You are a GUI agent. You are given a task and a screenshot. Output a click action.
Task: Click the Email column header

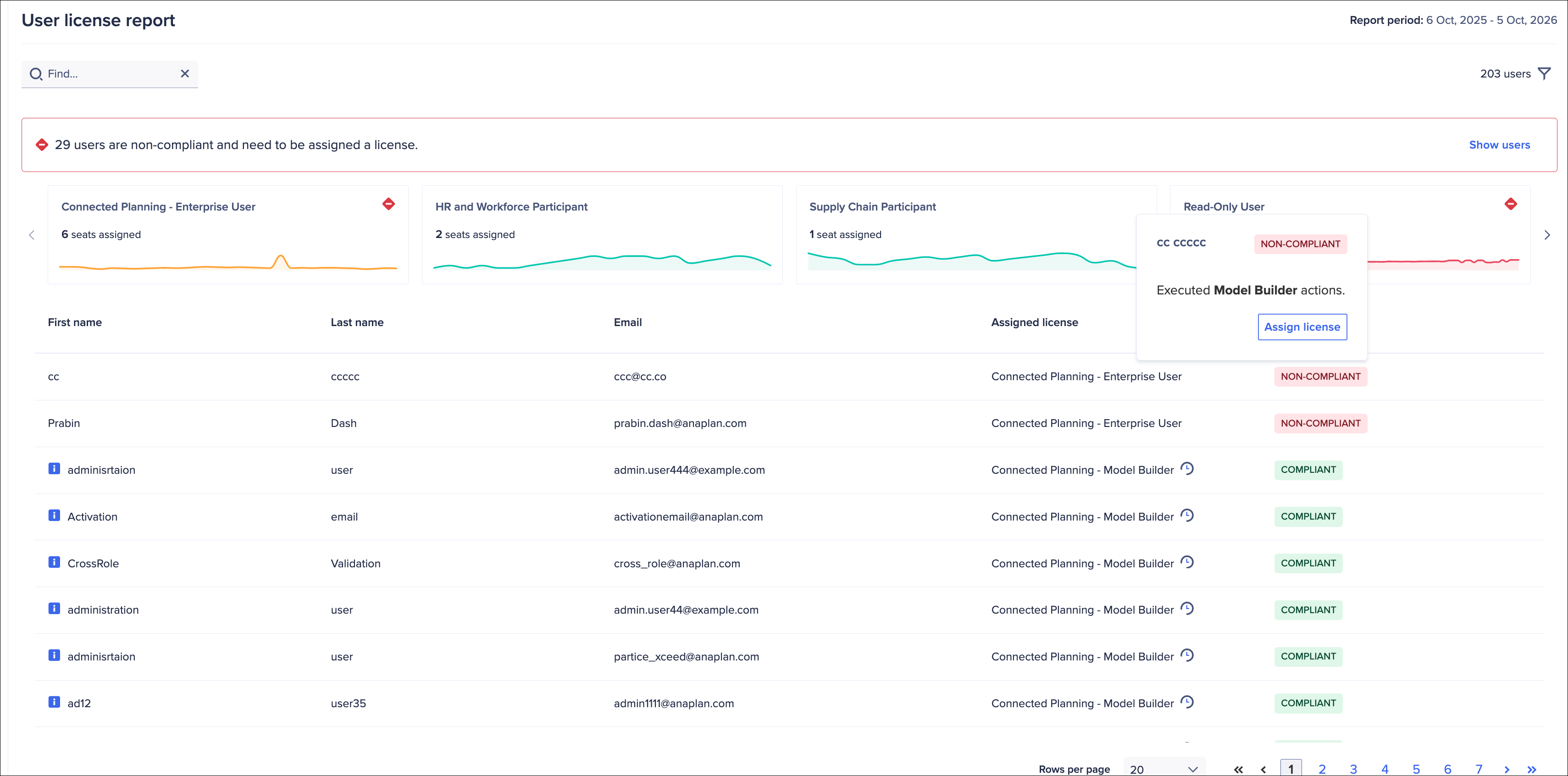pyautogui.click(x=627, y=322)
